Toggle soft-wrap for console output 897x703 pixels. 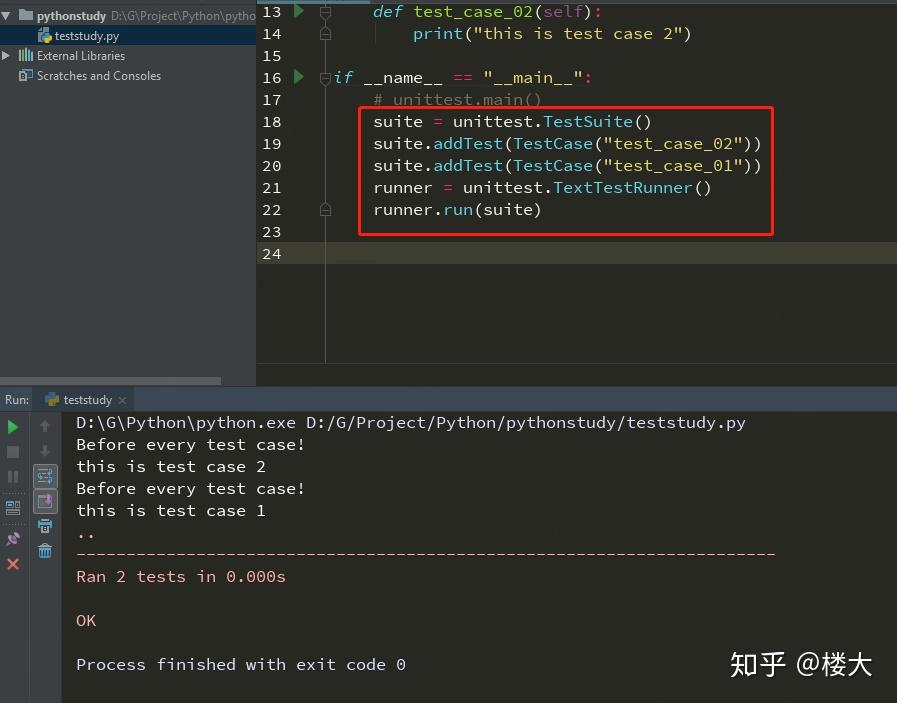[45, 476]
